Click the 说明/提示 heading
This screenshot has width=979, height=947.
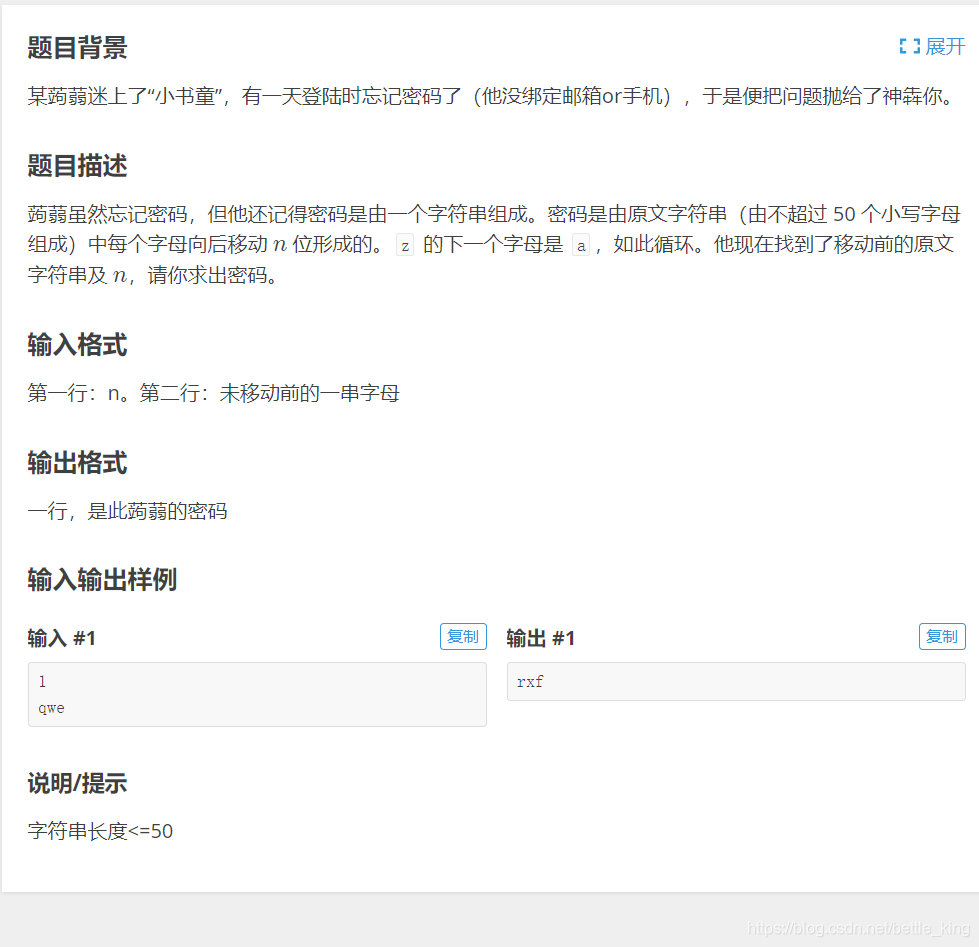click(x=77, y=784)
